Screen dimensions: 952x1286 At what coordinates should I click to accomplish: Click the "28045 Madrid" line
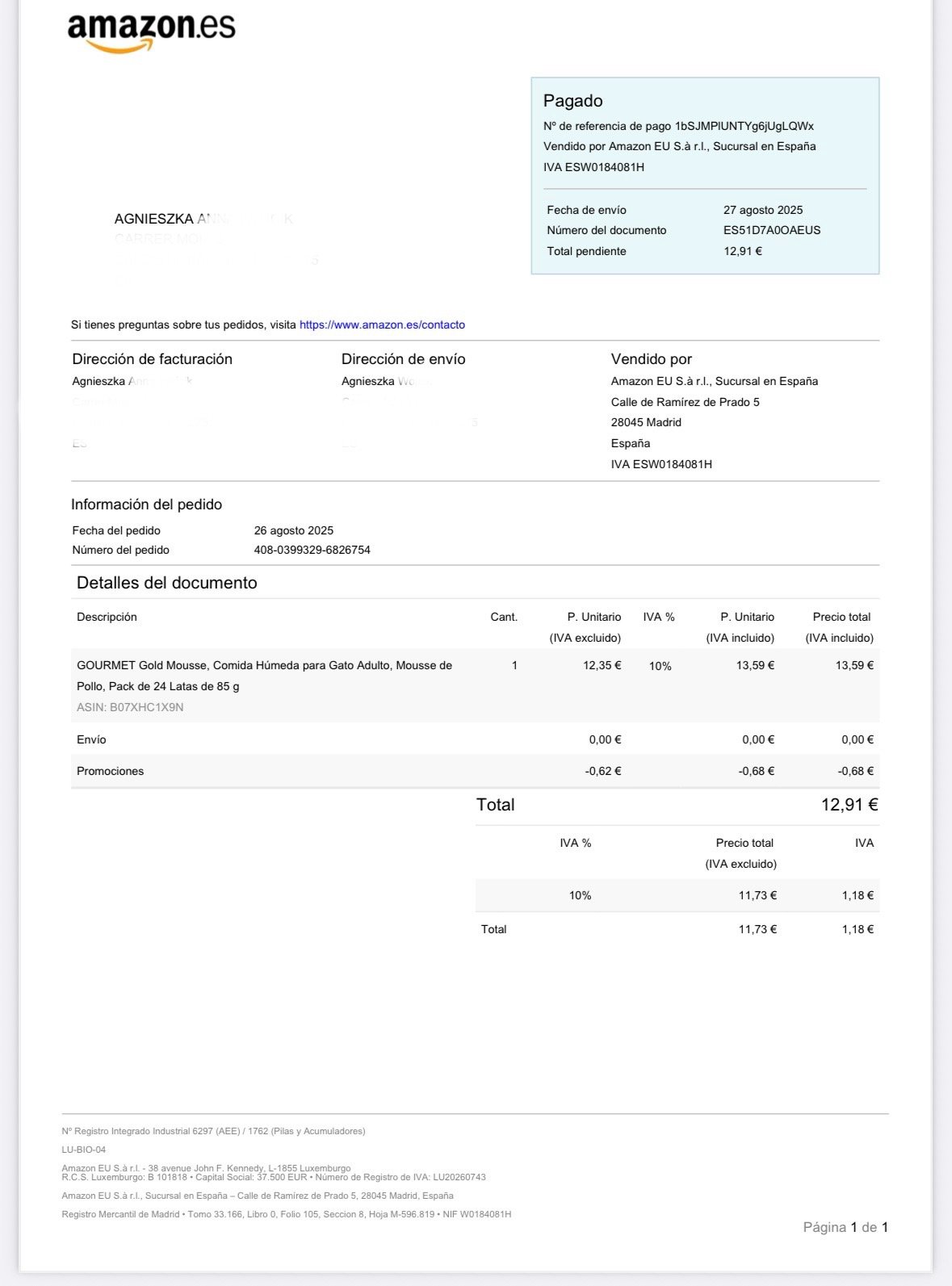(x=646, y=422)
